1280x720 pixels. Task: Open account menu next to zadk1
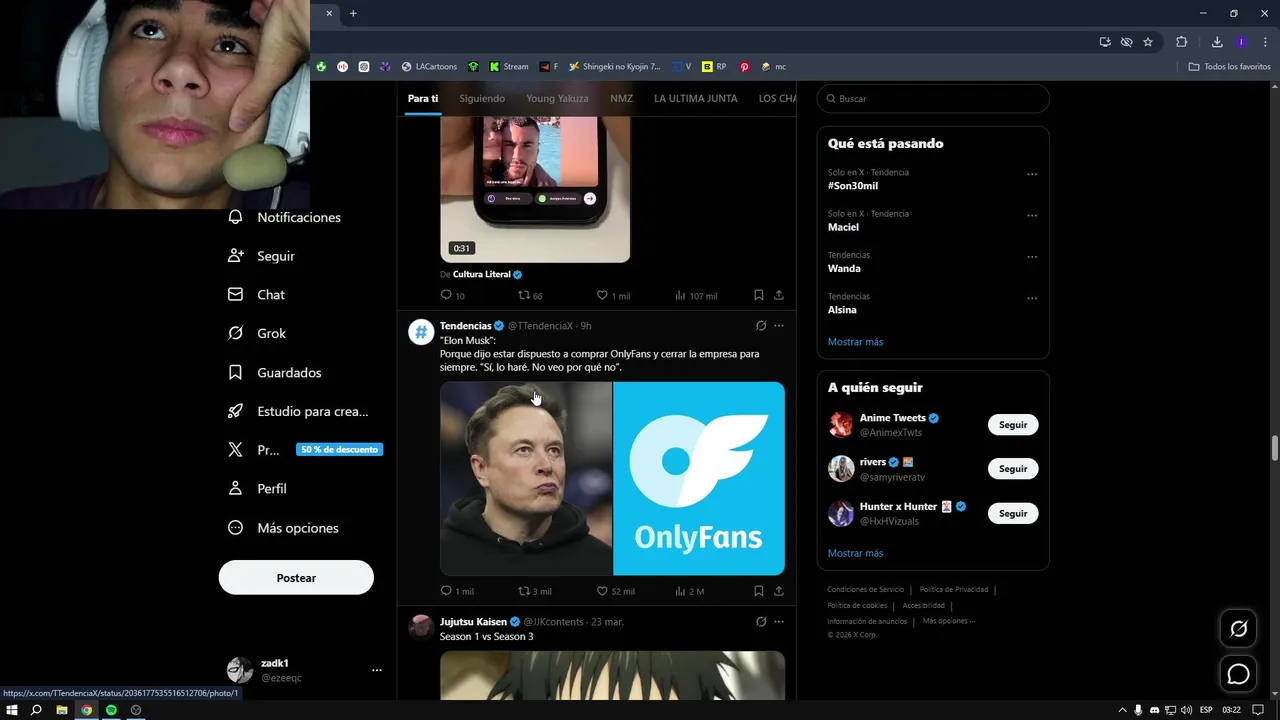click(377, 670)
